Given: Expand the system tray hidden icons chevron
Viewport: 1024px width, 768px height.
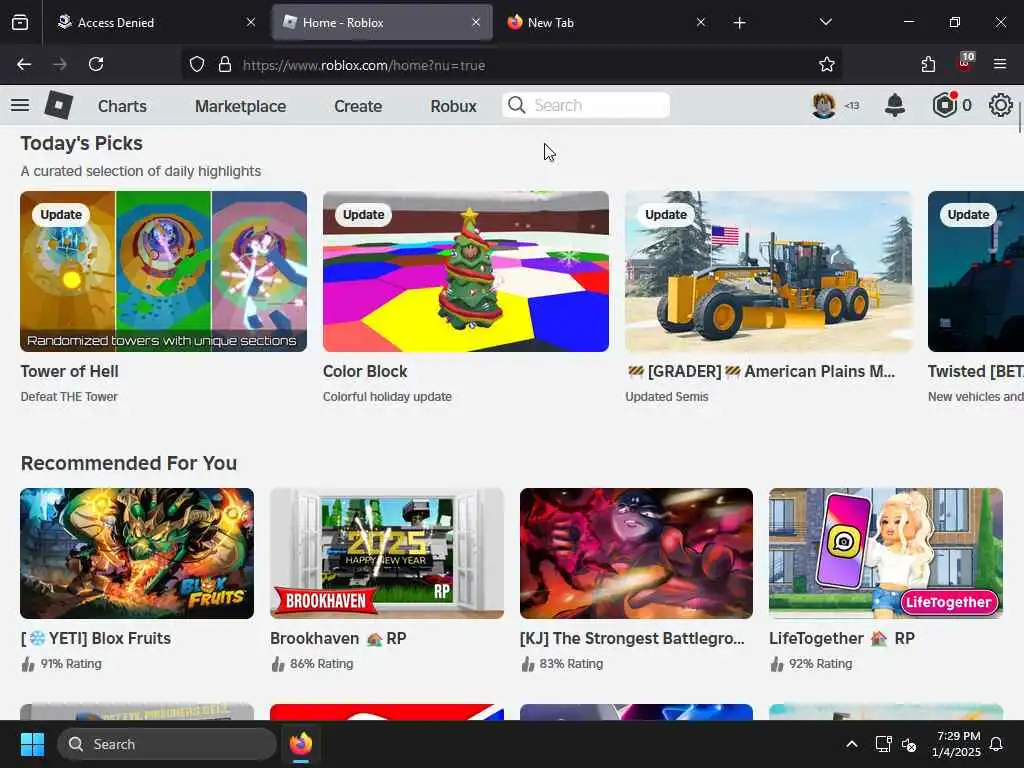Looking at the screenshot, I should click(852, 744).
